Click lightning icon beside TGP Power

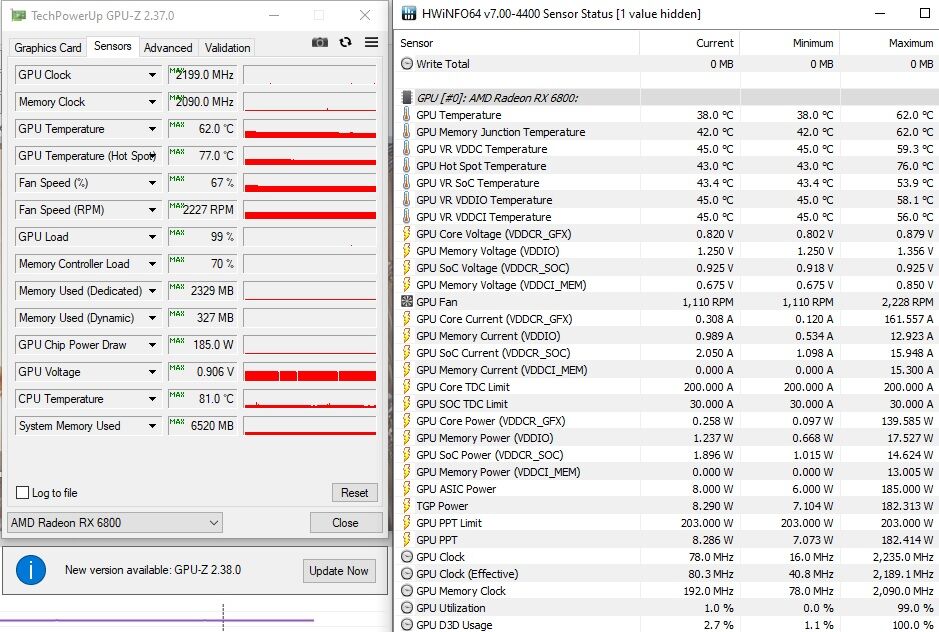[x=407, y=506]
